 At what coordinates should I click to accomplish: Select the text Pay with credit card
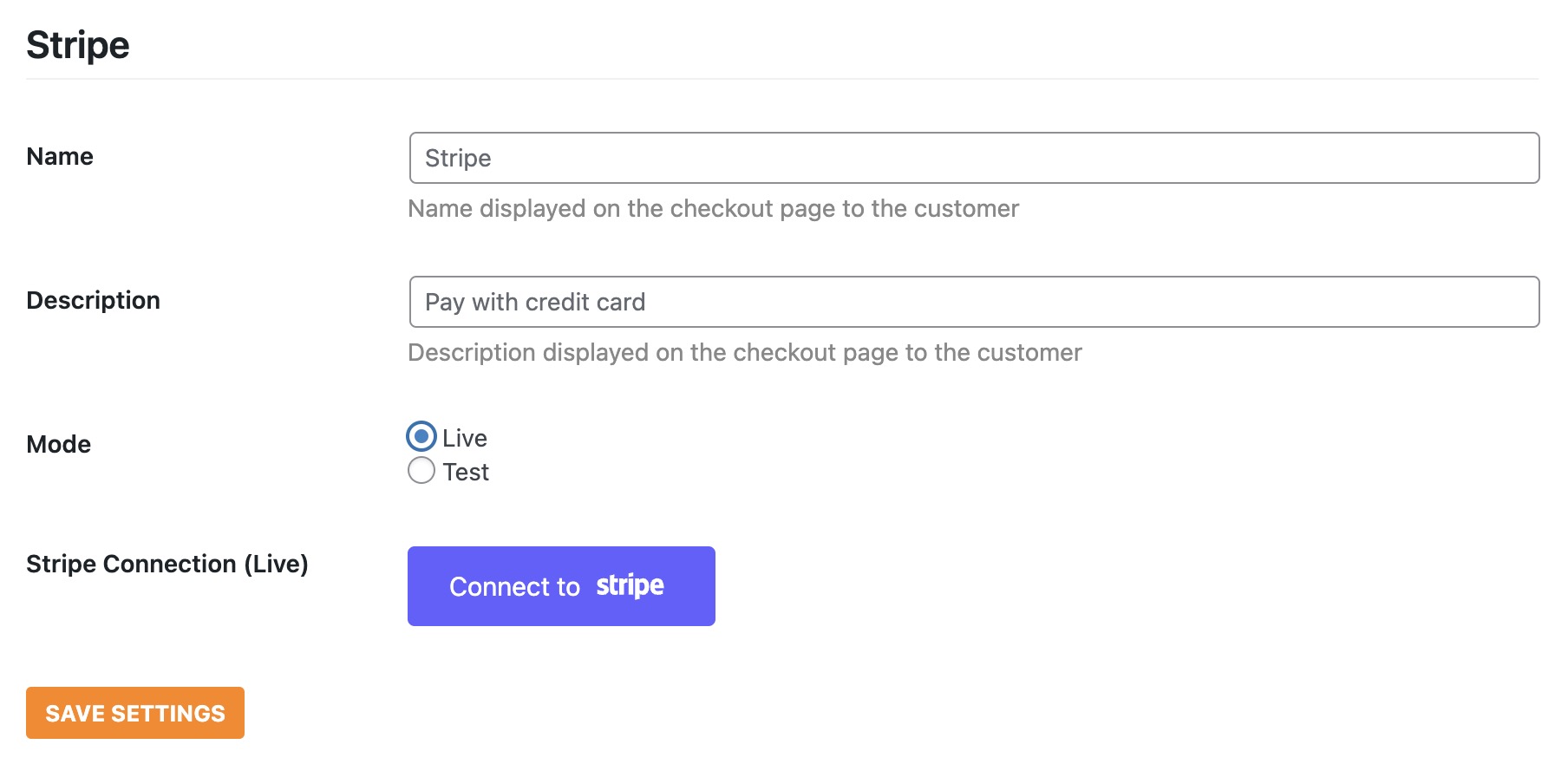click(534, 302)
